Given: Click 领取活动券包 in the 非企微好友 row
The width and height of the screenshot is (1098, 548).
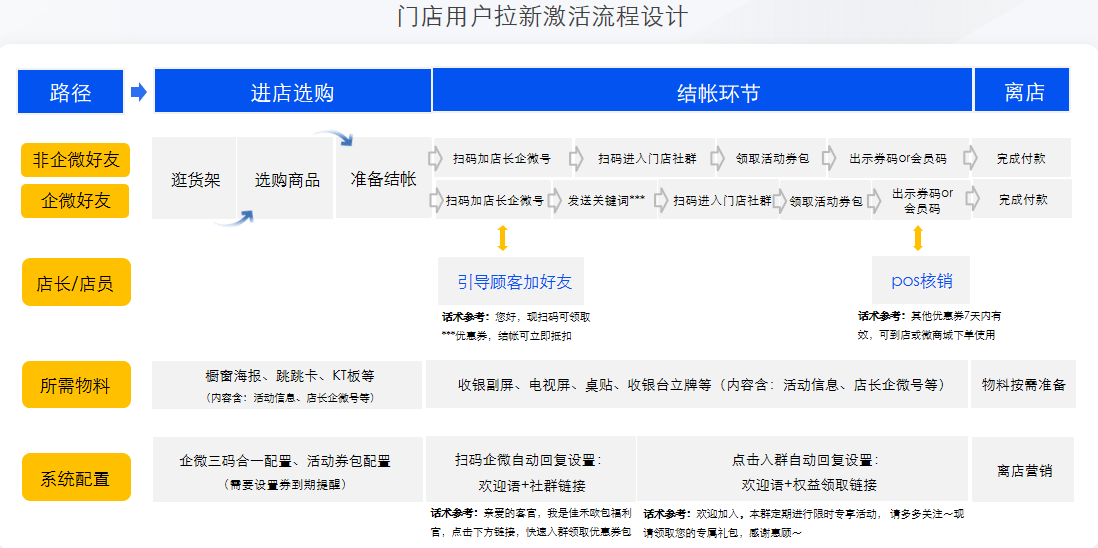Looking at the screenshot, I should click(x=772, y=158).
